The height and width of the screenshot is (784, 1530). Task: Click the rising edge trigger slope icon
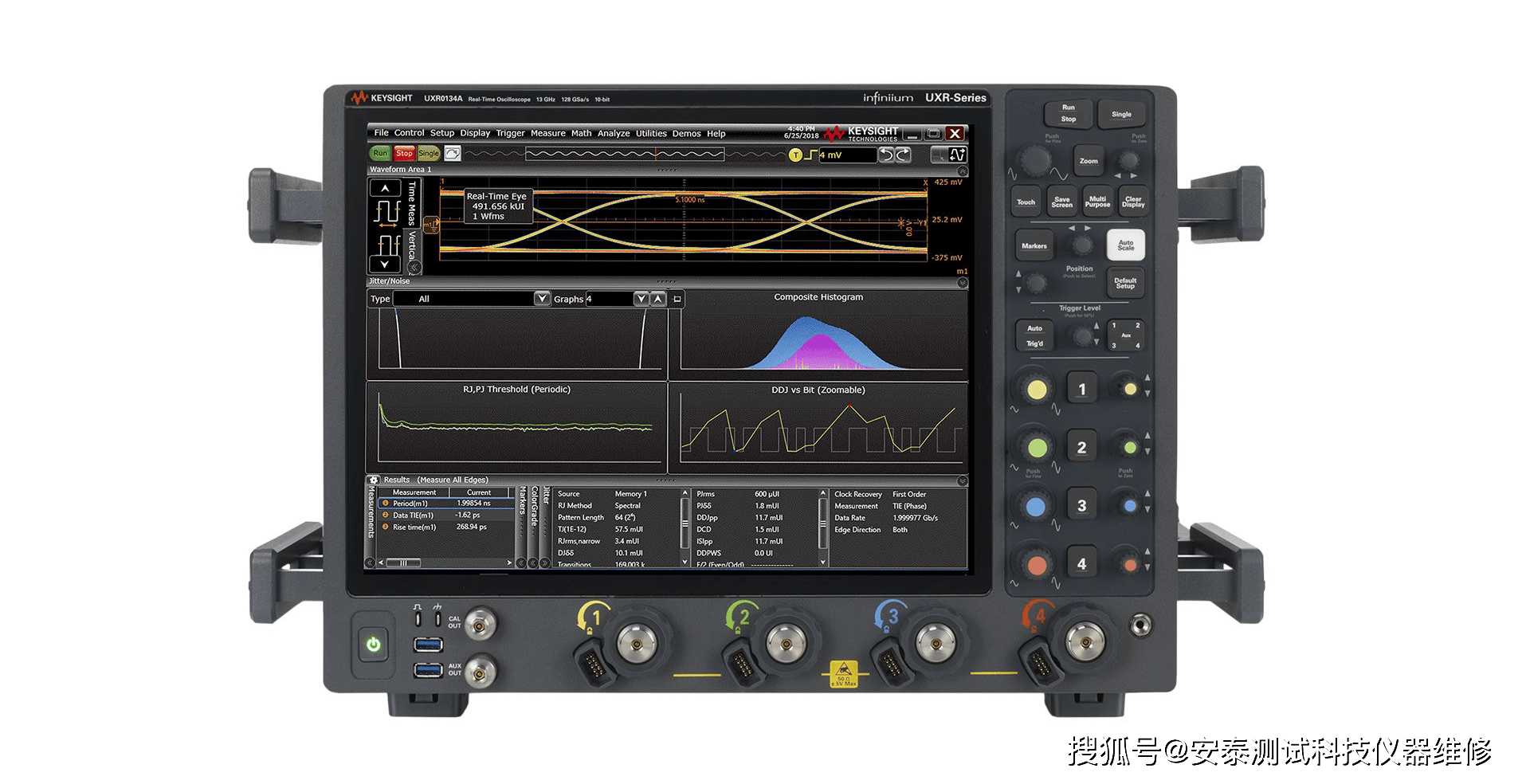point(810,155)
